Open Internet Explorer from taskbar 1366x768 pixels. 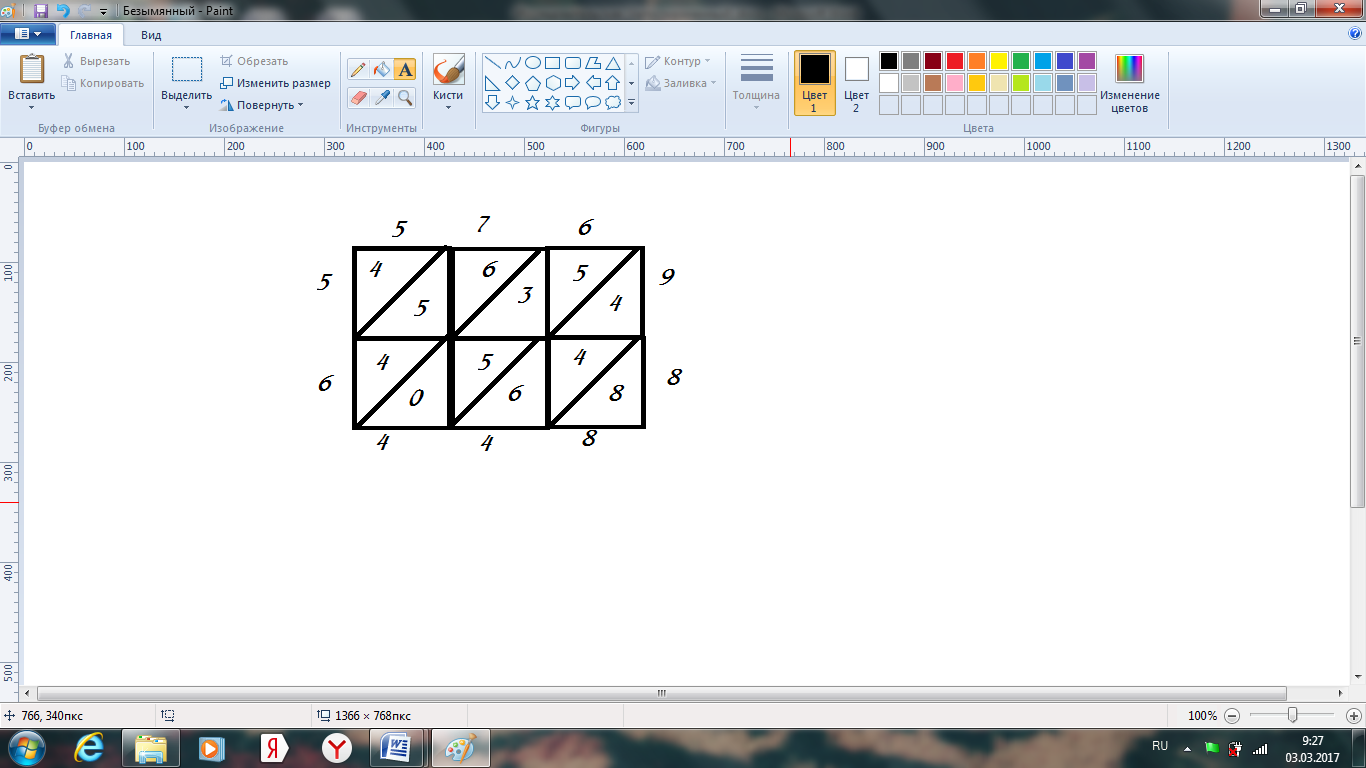(89, 748)
